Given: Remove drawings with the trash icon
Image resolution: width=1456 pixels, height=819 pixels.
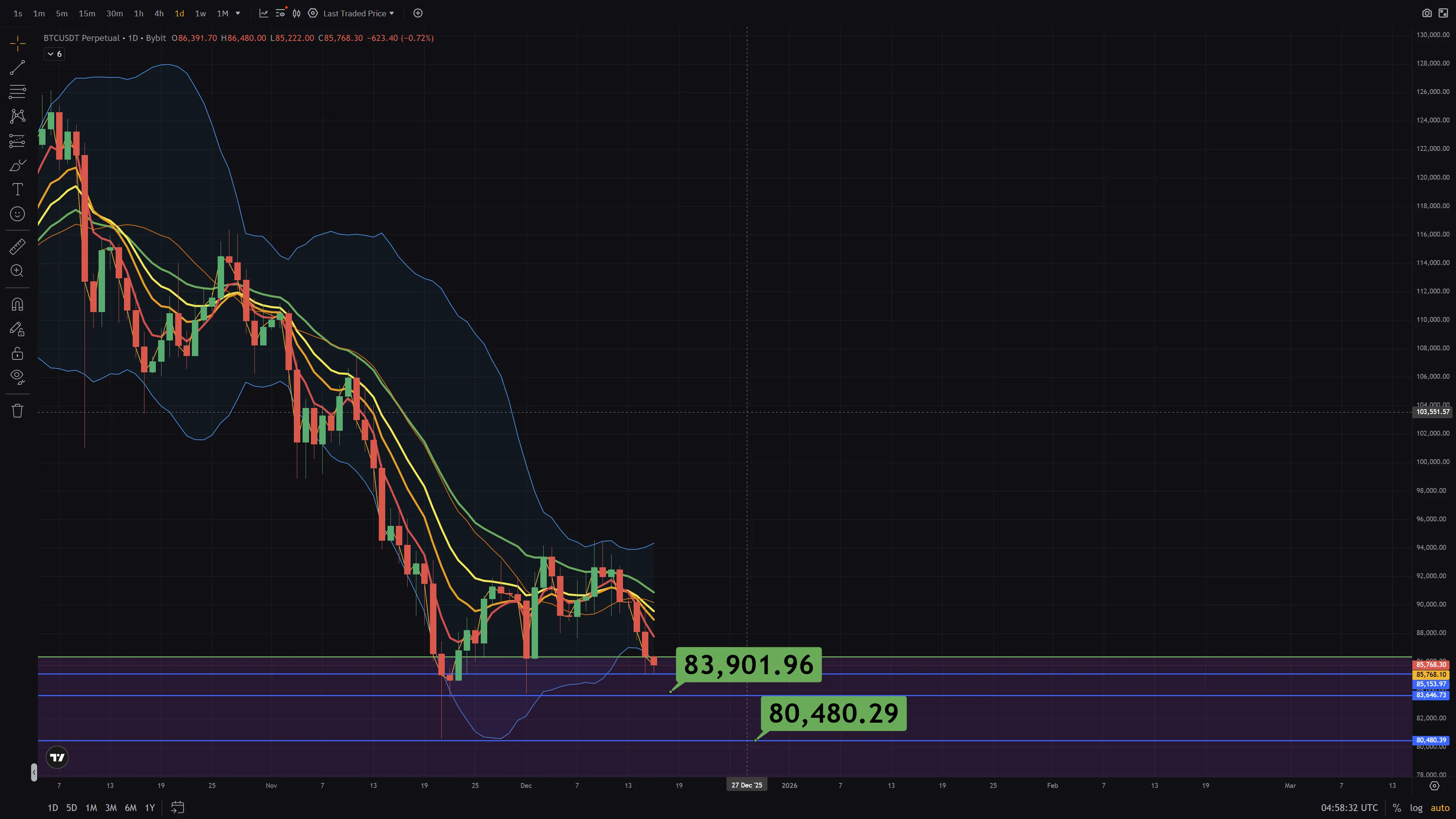Looking at the screenshot, I should [17, 411].
